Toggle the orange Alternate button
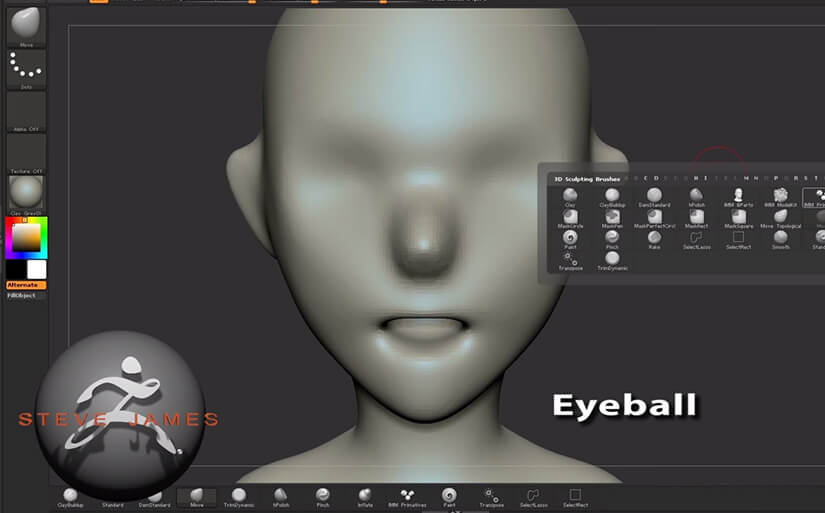This screenshot has height=513, width=825. point(26,285)
